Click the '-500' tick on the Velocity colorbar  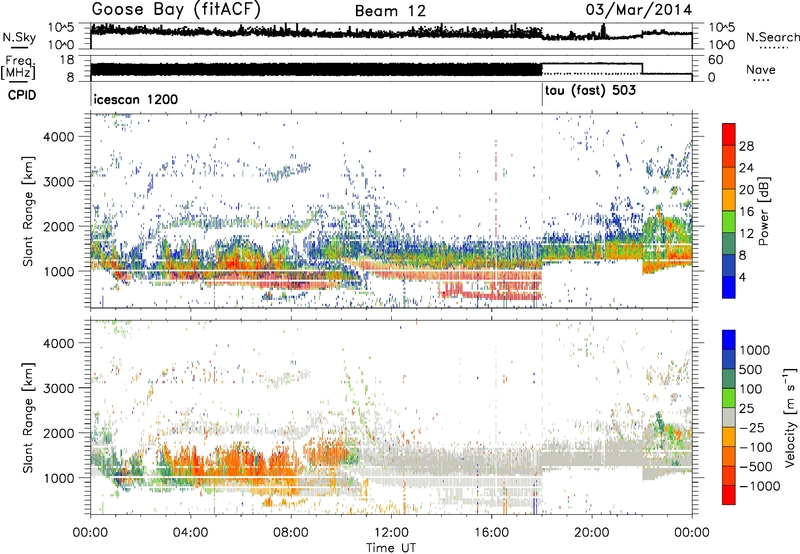(x=756, y=466)
